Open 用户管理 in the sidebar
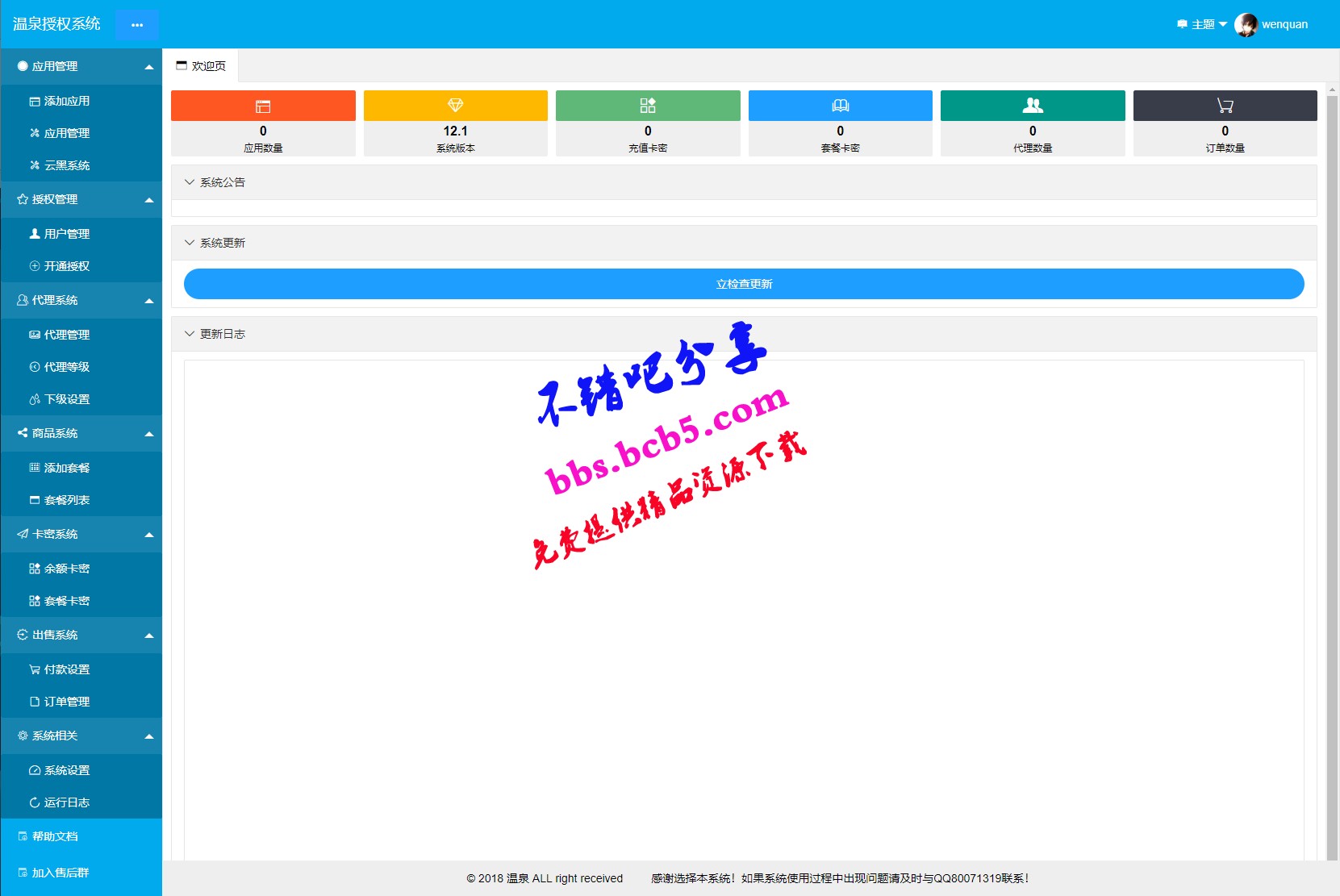Viewport: 1340px width, 896px height. tap(81, 234)
